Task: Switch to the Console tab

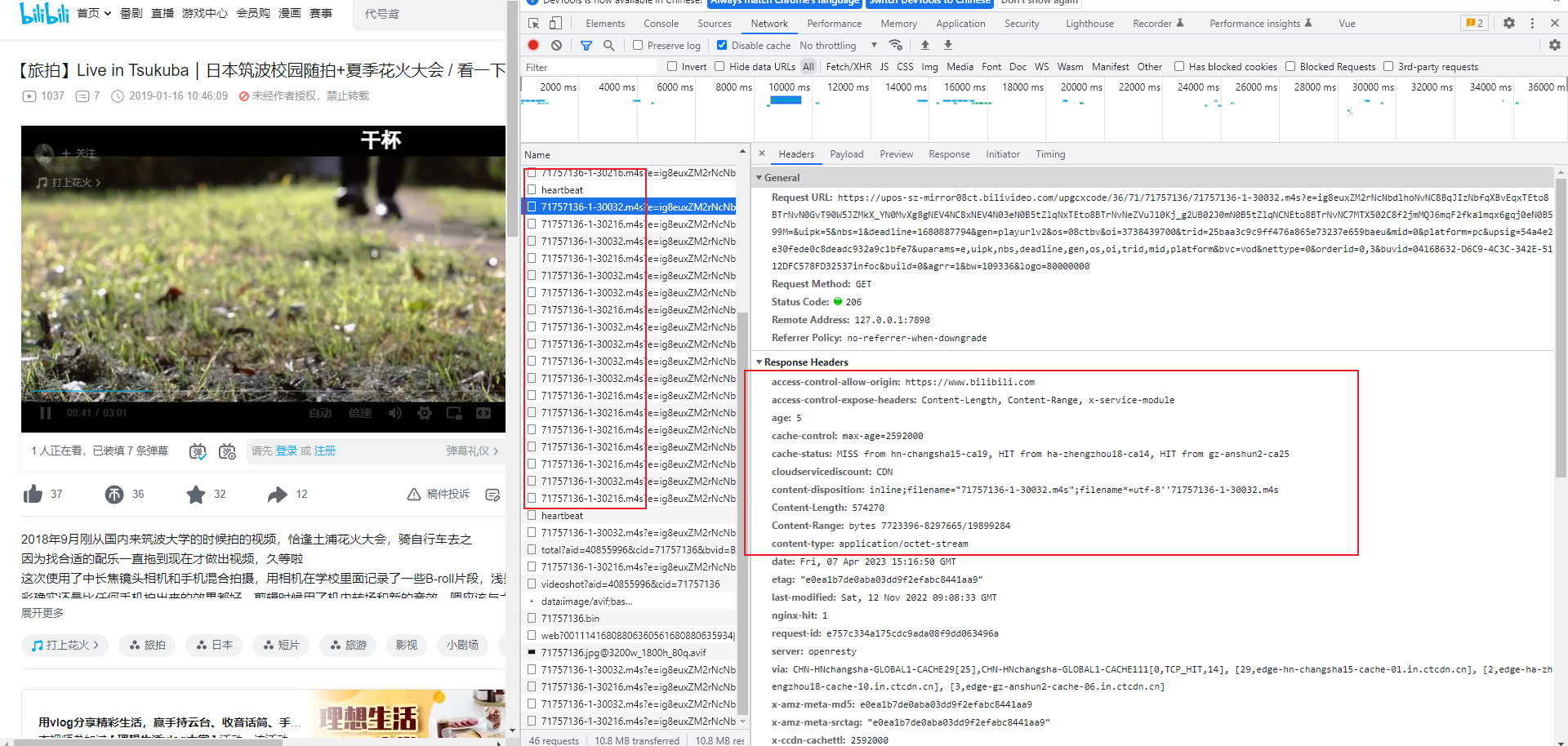Action: 661,23
